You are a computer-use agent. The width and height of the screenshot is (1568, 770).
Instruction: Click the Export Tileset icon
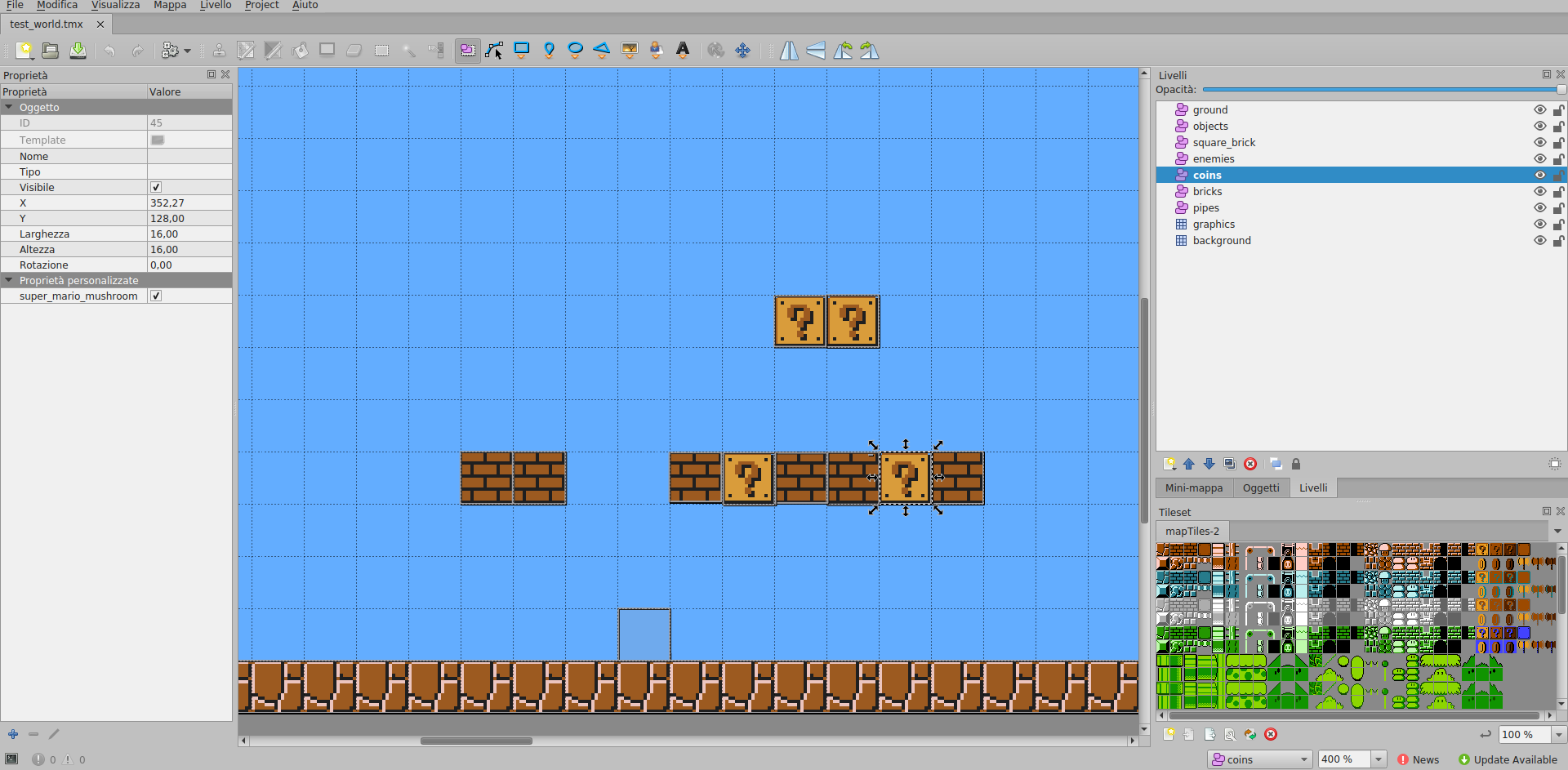[1209, 734]
